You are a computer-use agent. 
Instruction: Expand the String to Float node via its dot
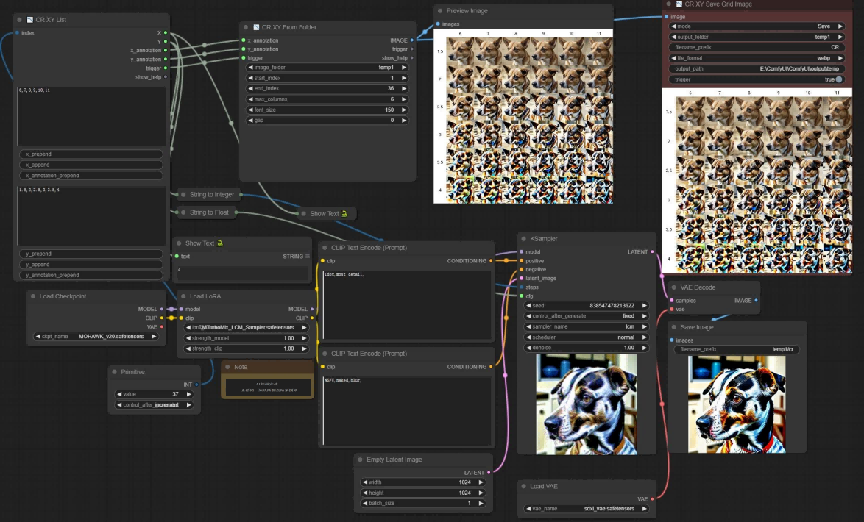coord(183,213)
